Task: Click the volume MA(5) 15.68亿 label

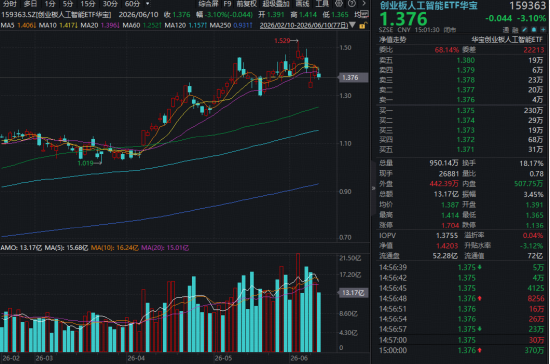Action: pos(66,248)
